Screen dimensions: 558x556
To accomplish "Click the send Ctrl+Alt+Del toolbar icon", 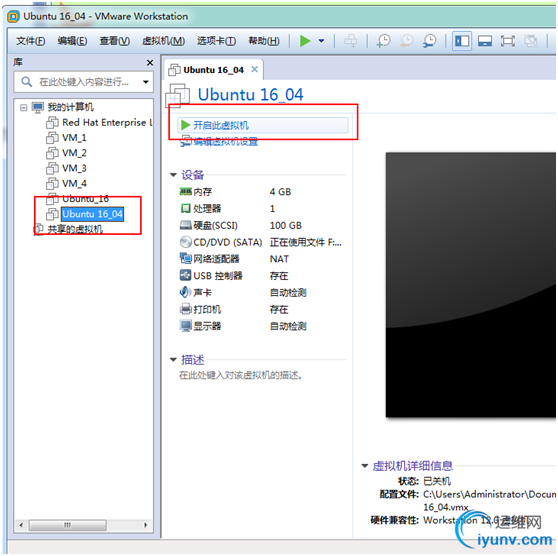I will point(351,41).
